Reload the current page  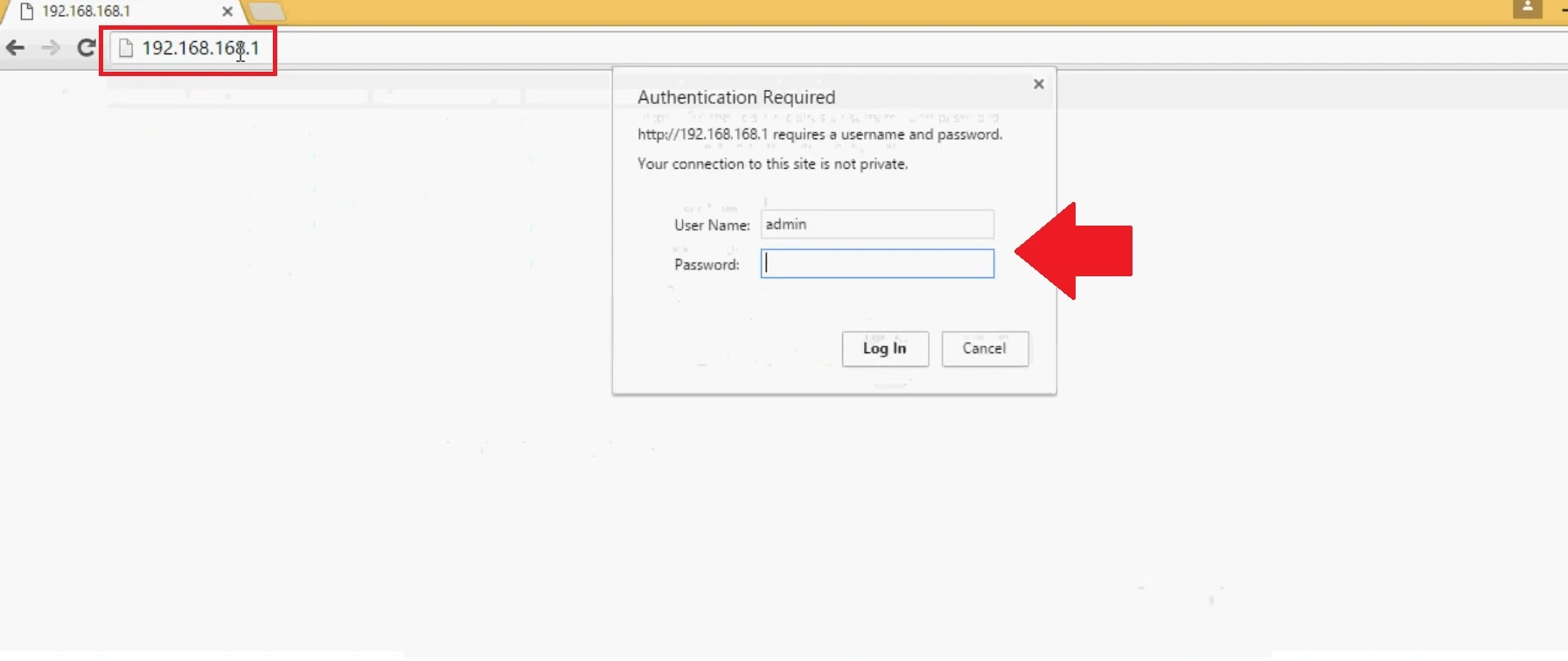coord(86,48)
